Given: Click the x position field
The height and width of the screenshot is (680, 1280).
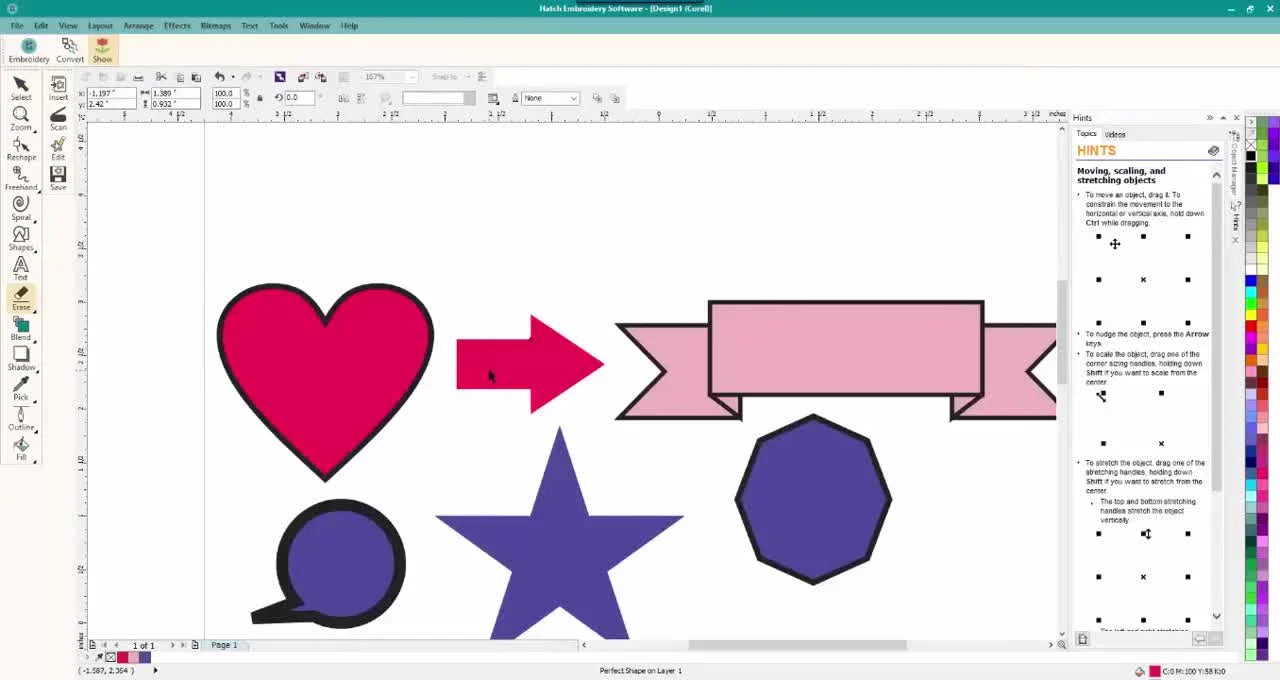Looking at the screenshot, I should [110, 93].
